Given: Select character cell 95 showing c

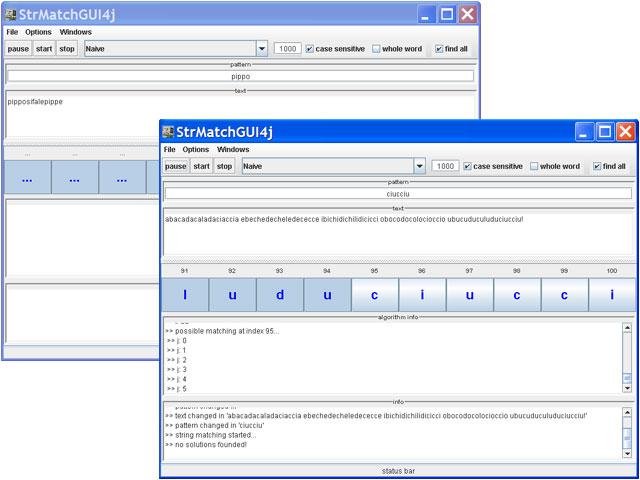Looking at the screenshot, I should coord(375,295).
